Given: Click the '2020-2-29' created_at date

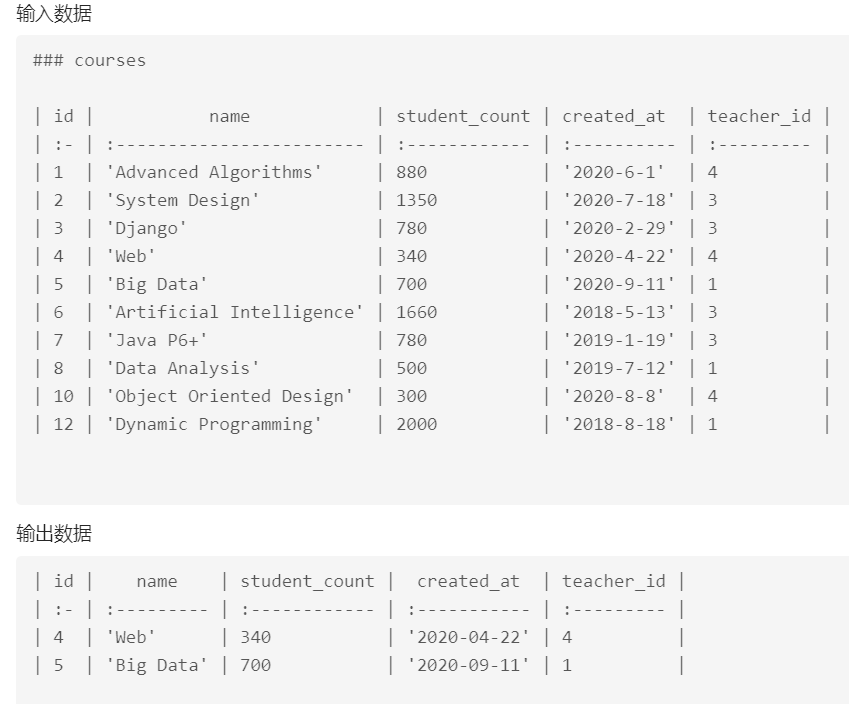Looking at the screenshot, I should [x=618, y=228].
